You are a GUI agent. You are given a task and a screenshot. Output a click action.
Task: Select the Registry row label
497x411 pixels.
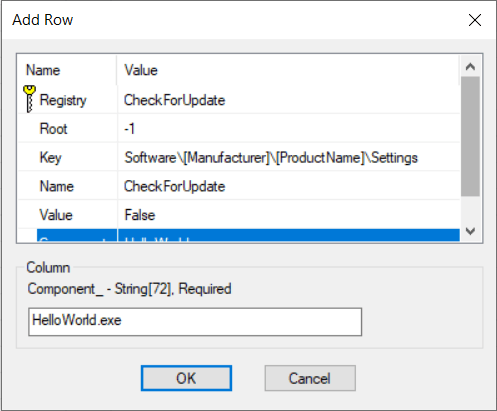click(x=63, y=100)
